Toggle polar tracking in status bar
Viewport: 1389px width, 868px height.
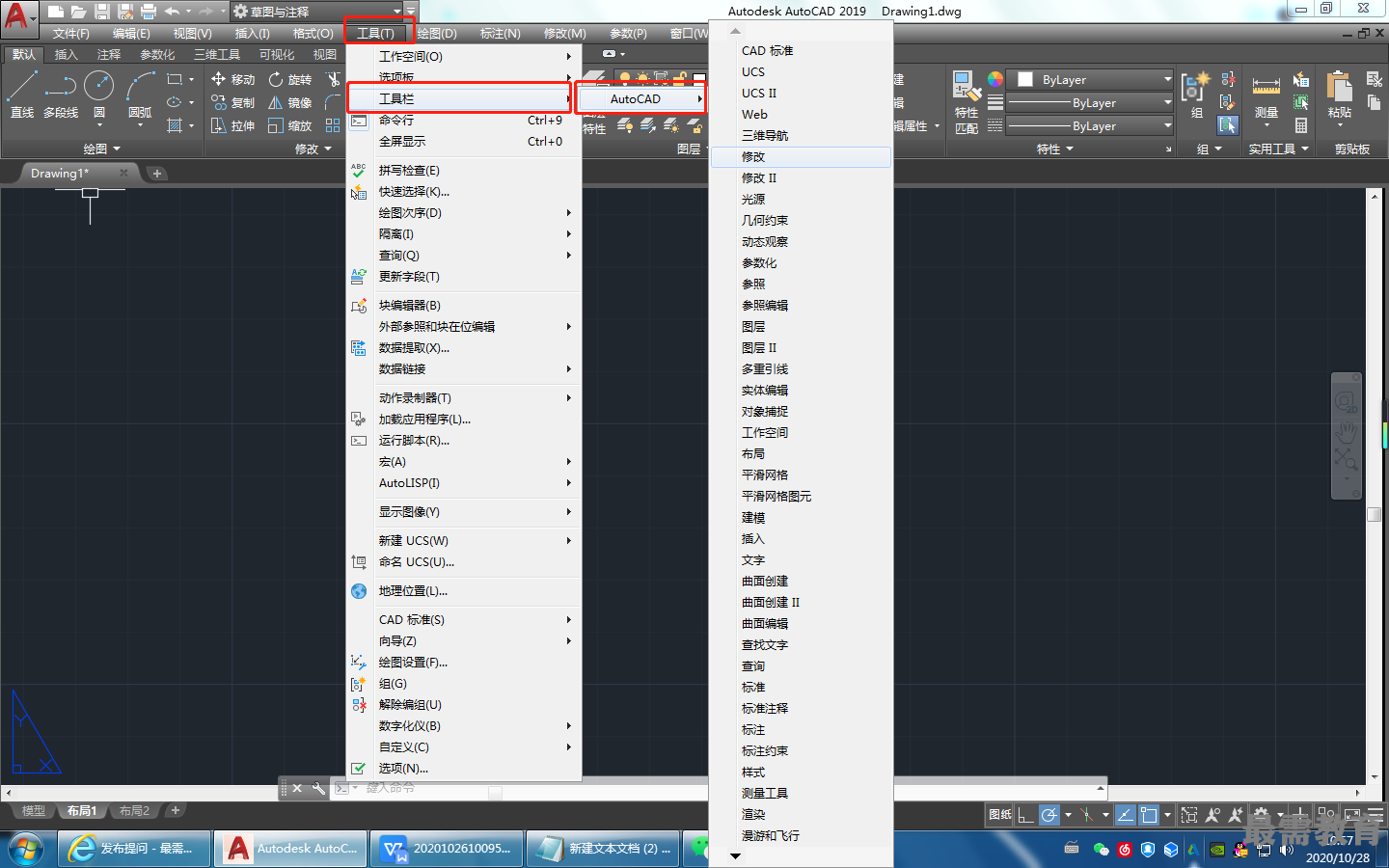pos(1049,815)
